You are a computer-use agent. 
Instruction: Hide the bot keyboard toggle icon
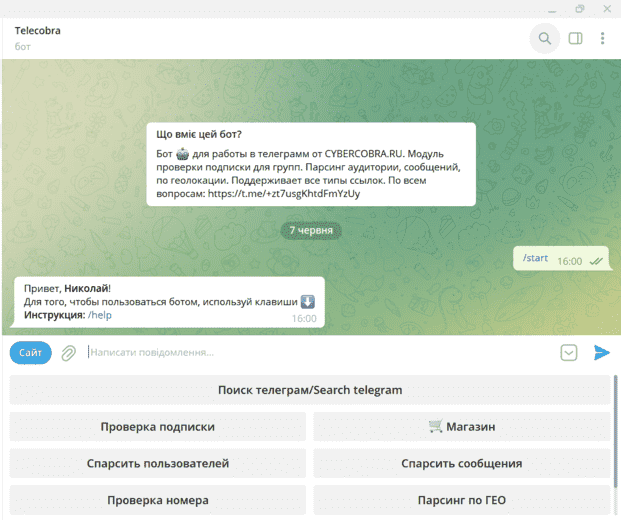coord(569,352)
